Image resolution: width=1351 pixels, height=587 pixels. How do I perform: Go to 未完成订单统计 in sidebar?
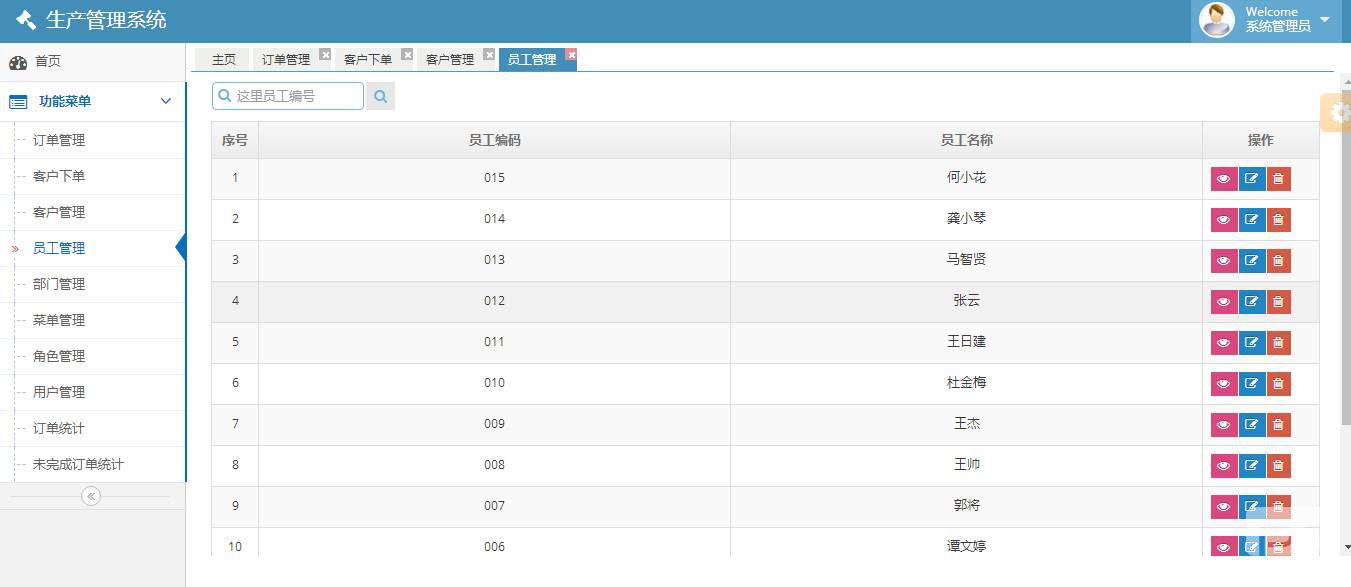tap(78, 464)
